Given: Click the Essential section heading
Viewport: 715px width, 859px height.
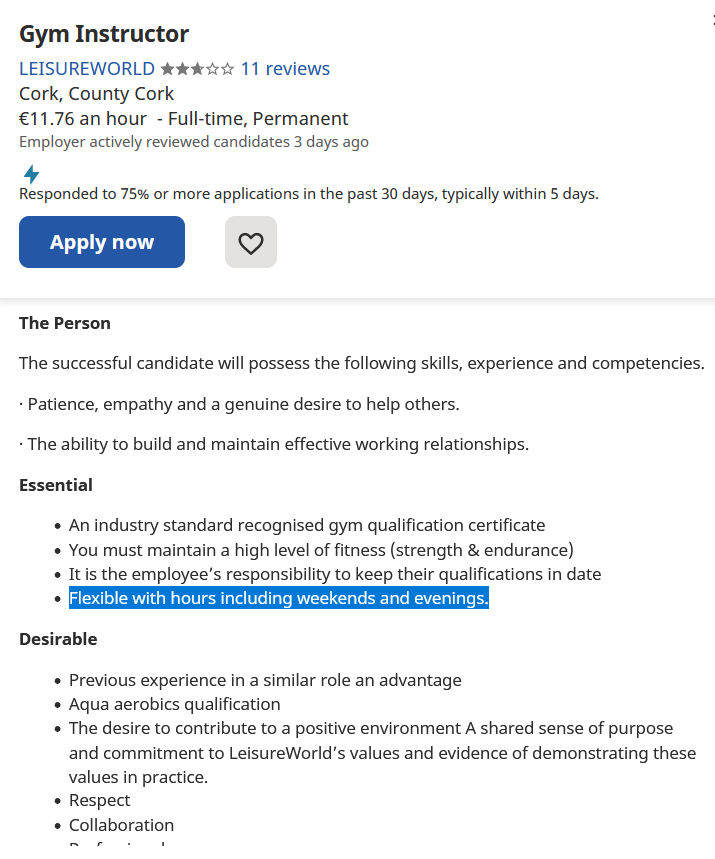Looking at the screenshot, I should pyautogui.click(x=55, y=485).
